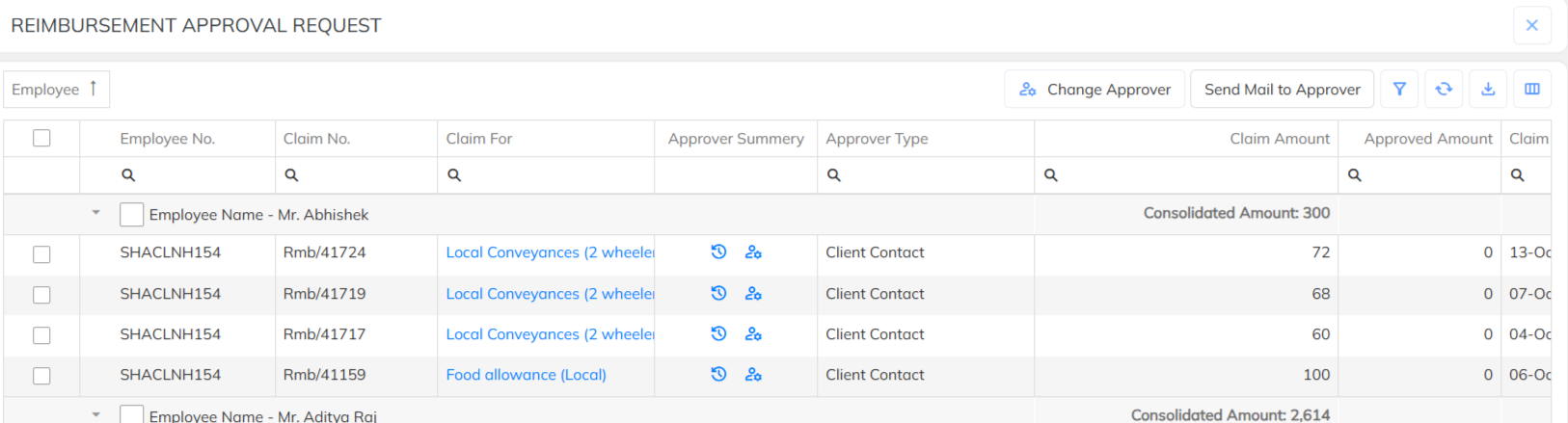1568x423 pixels.
Task: Collapse the Mr. Abhishek employee group
Action: click(95, 213)
